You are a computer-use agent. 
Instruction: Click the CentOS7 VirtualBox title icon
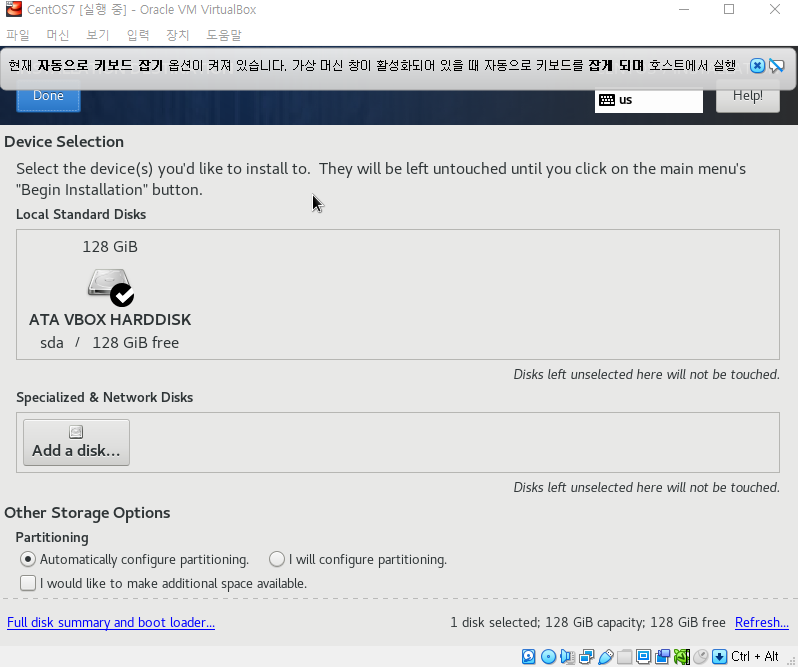(14, 9)
